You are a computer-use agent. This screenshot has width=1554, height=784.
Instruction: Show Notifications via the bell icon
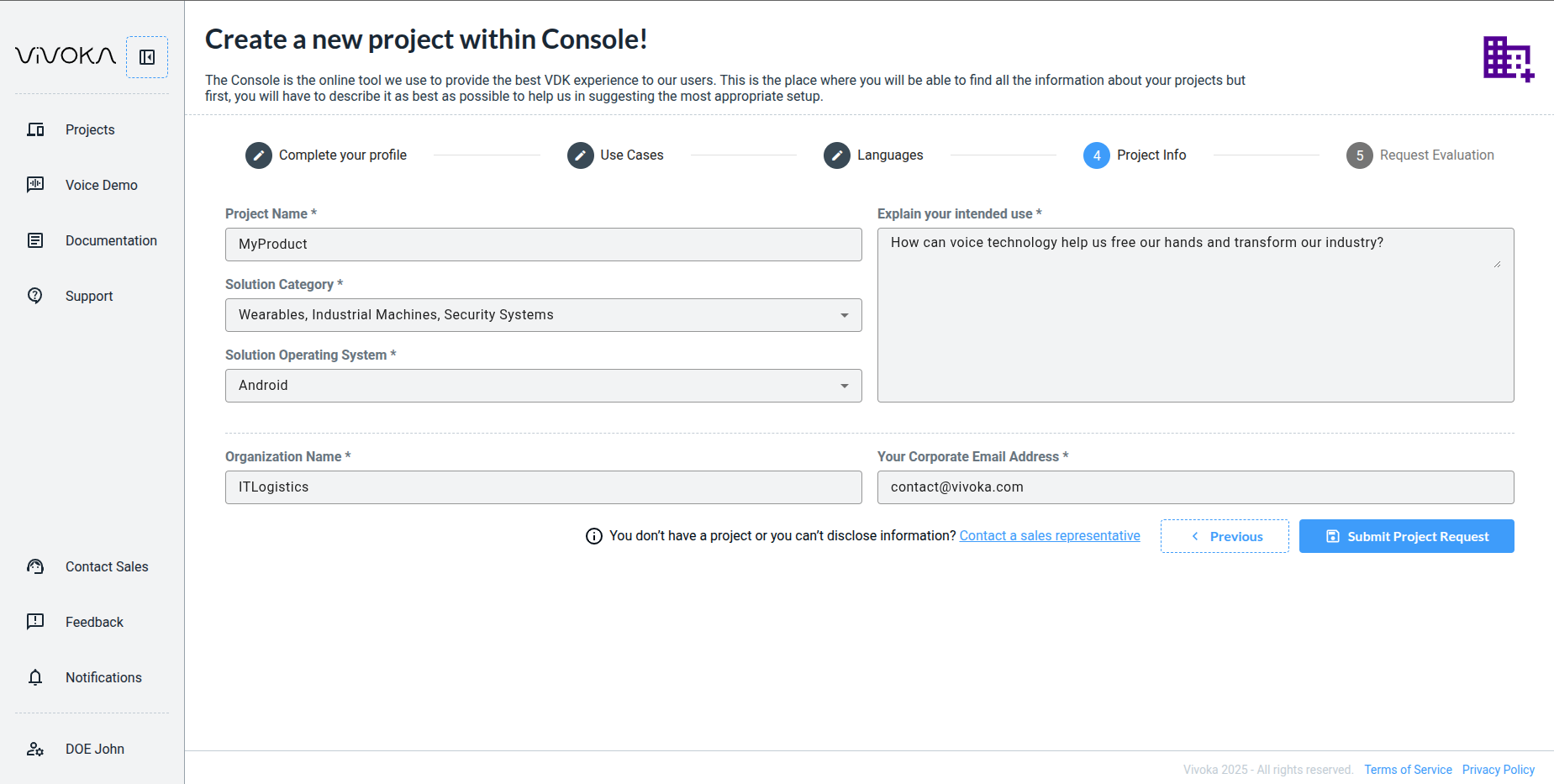click(35, 677)
